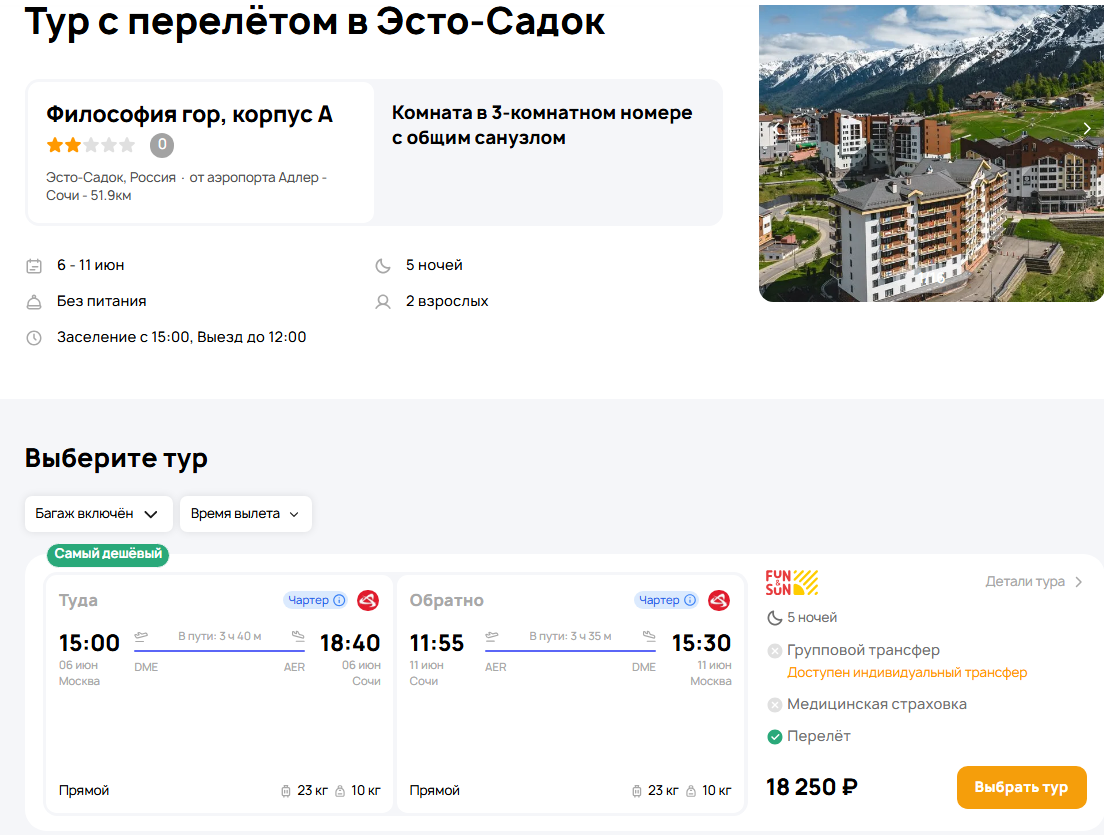Viewport: 1104px width, 835px height.
Task: Click the landing icon in Туда flight
Action: (x=299, y=636)
